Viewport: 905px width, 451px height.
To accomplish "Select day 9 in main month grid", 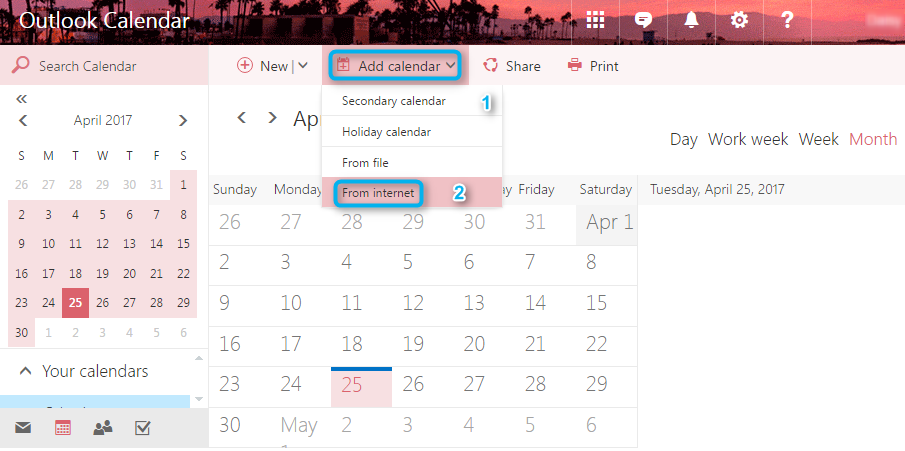I will point(239,306).
